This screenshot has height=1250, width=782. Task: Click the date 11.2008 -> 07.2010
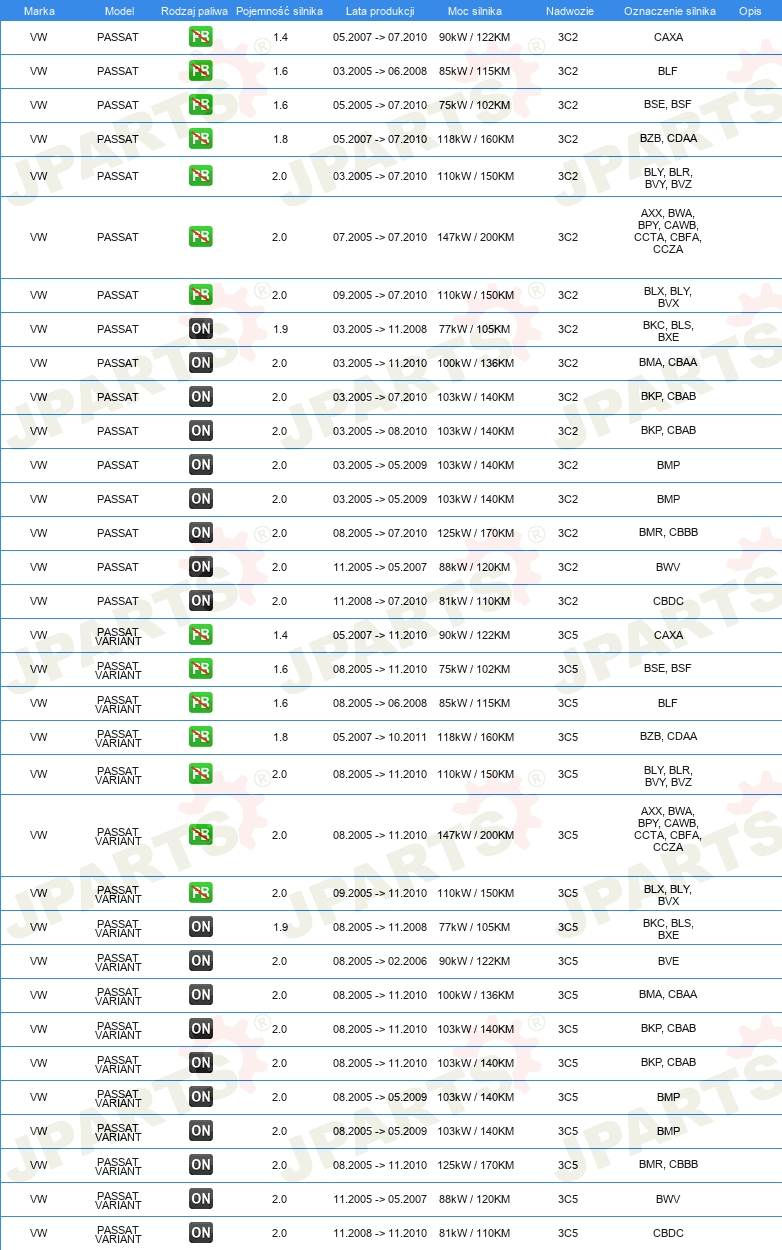380,601
